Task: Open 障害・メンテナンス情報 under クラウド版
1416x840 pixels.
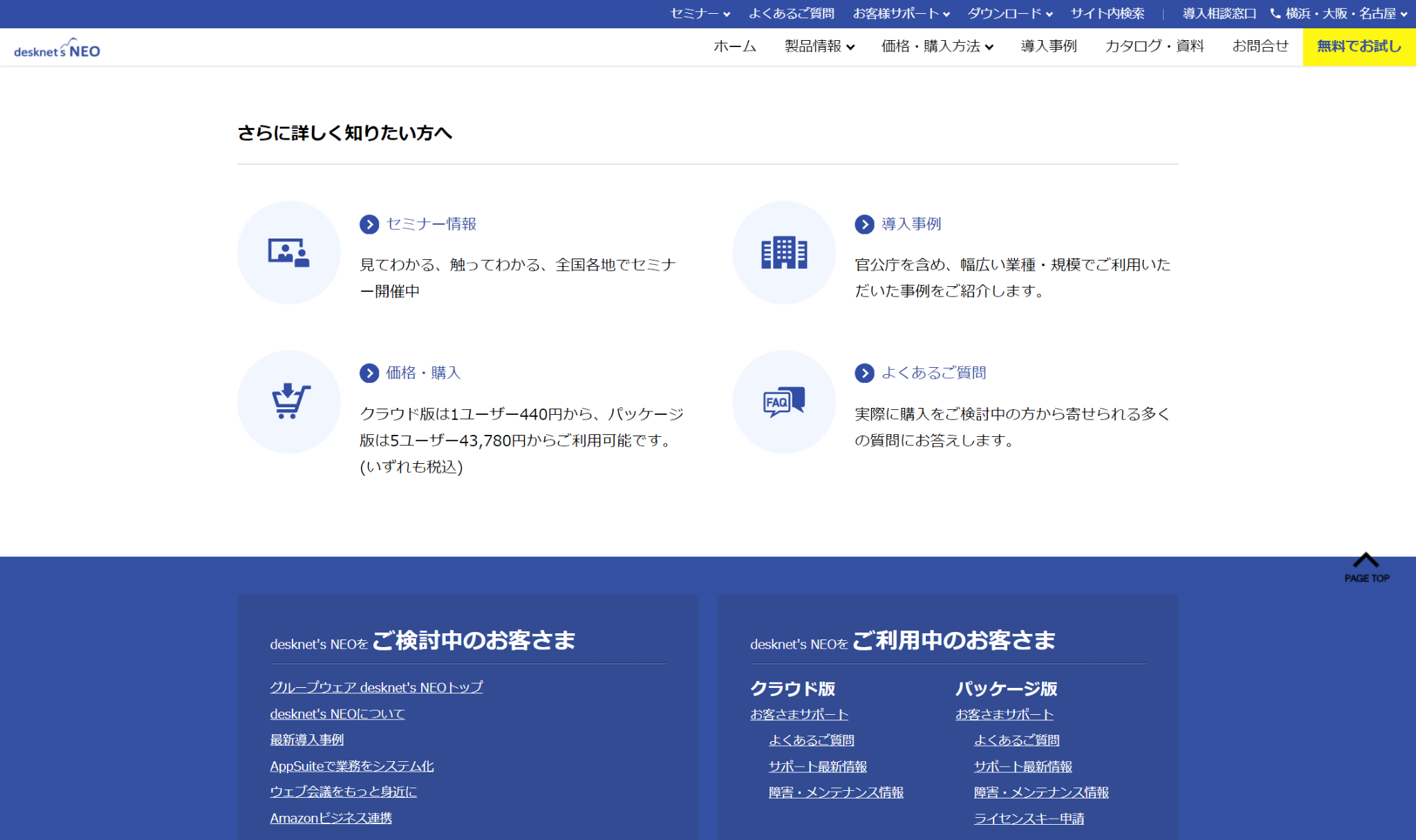Action: tap(837, 792)
